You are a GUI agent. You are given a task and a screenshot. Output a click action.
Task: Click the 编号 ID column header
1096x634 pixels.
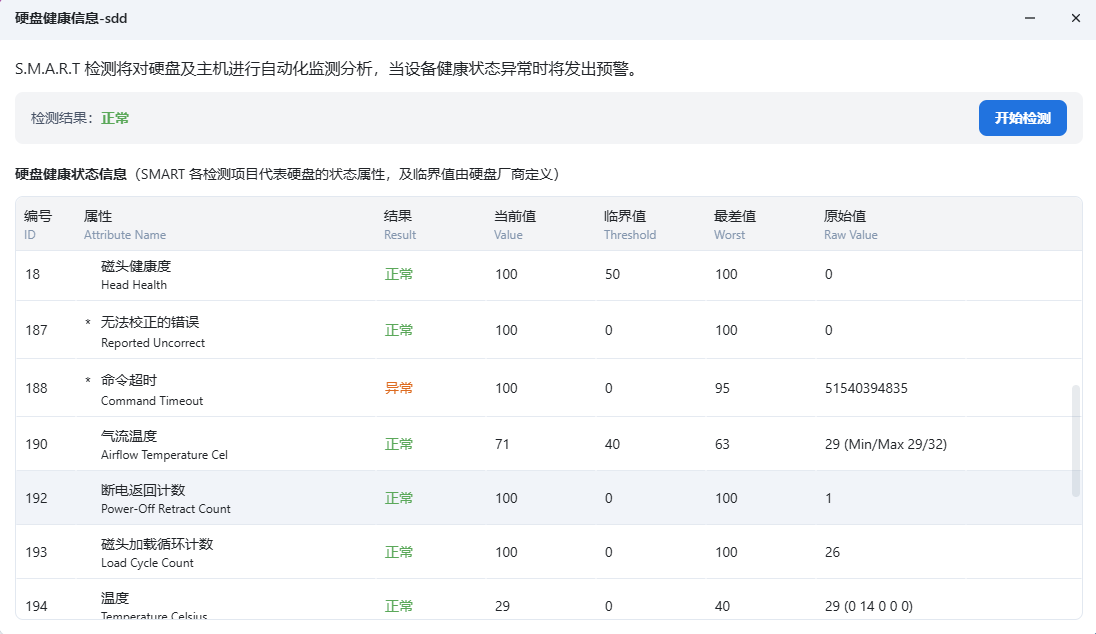click(x=38, y=224)
